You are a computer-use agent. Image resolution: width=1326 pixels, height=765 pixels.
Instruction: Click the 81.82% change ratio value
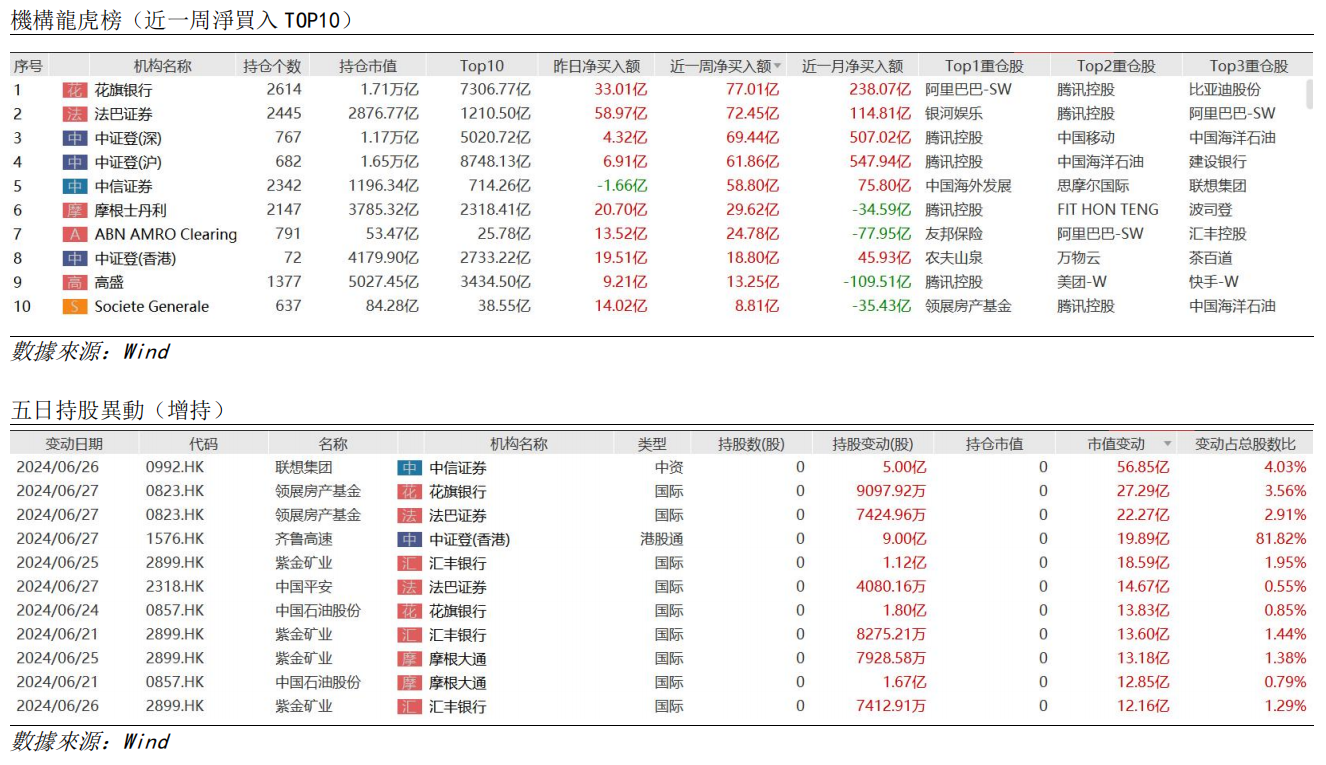tap(1280, 539)
